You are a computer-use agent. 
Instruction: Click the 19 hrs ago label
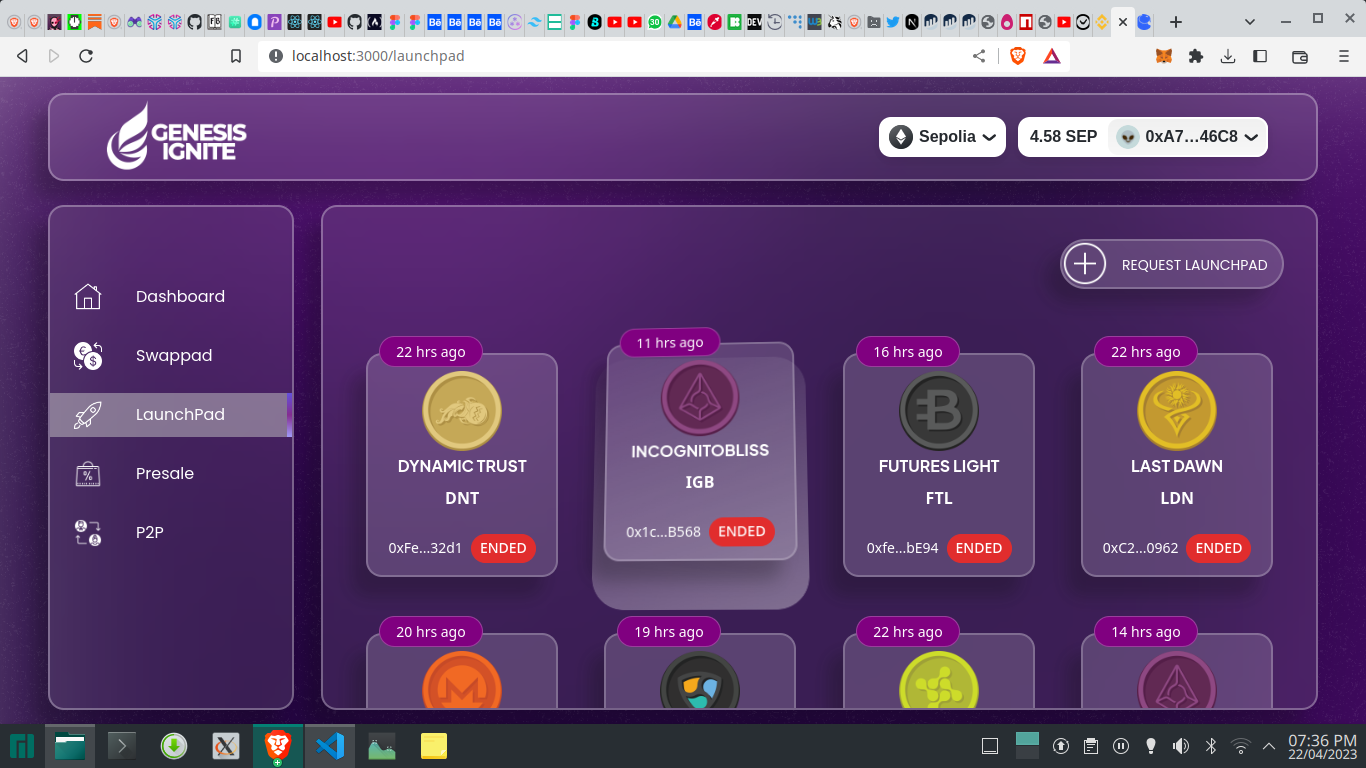point(669,632)
